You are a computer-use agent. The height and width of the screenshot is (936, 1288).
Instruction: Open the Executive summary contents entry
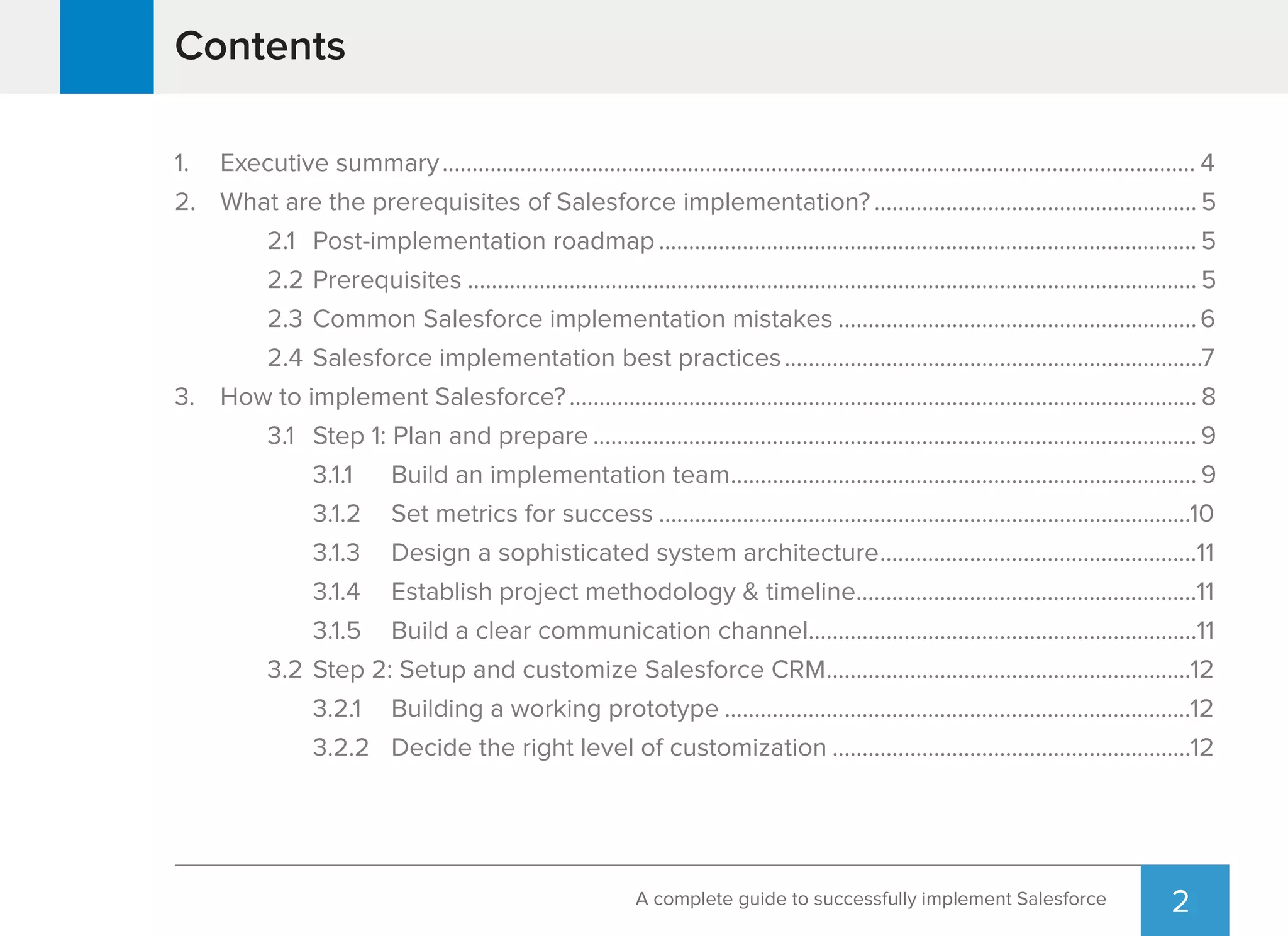pyautogui.click(x=330, y=163)
